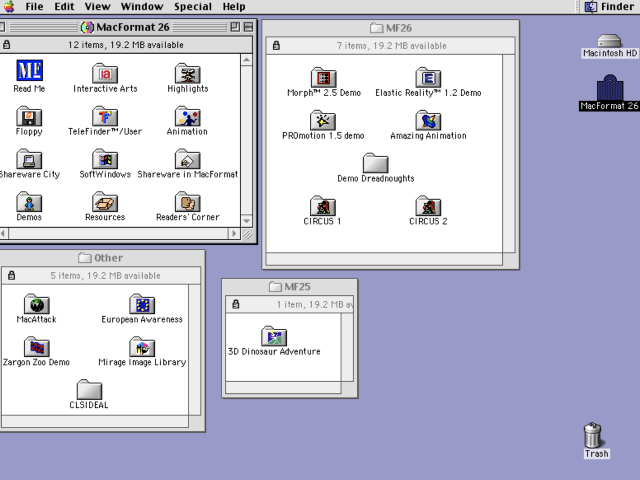This screenshot has width=640, height=480.
Task: Open the Edit menu
Action: [64, 7]
